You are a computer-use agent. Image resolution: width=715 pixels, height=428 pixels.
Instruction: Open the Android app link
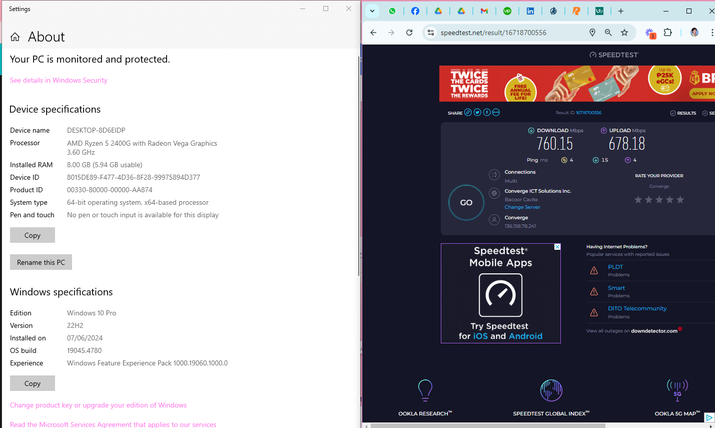coord(525,336)
